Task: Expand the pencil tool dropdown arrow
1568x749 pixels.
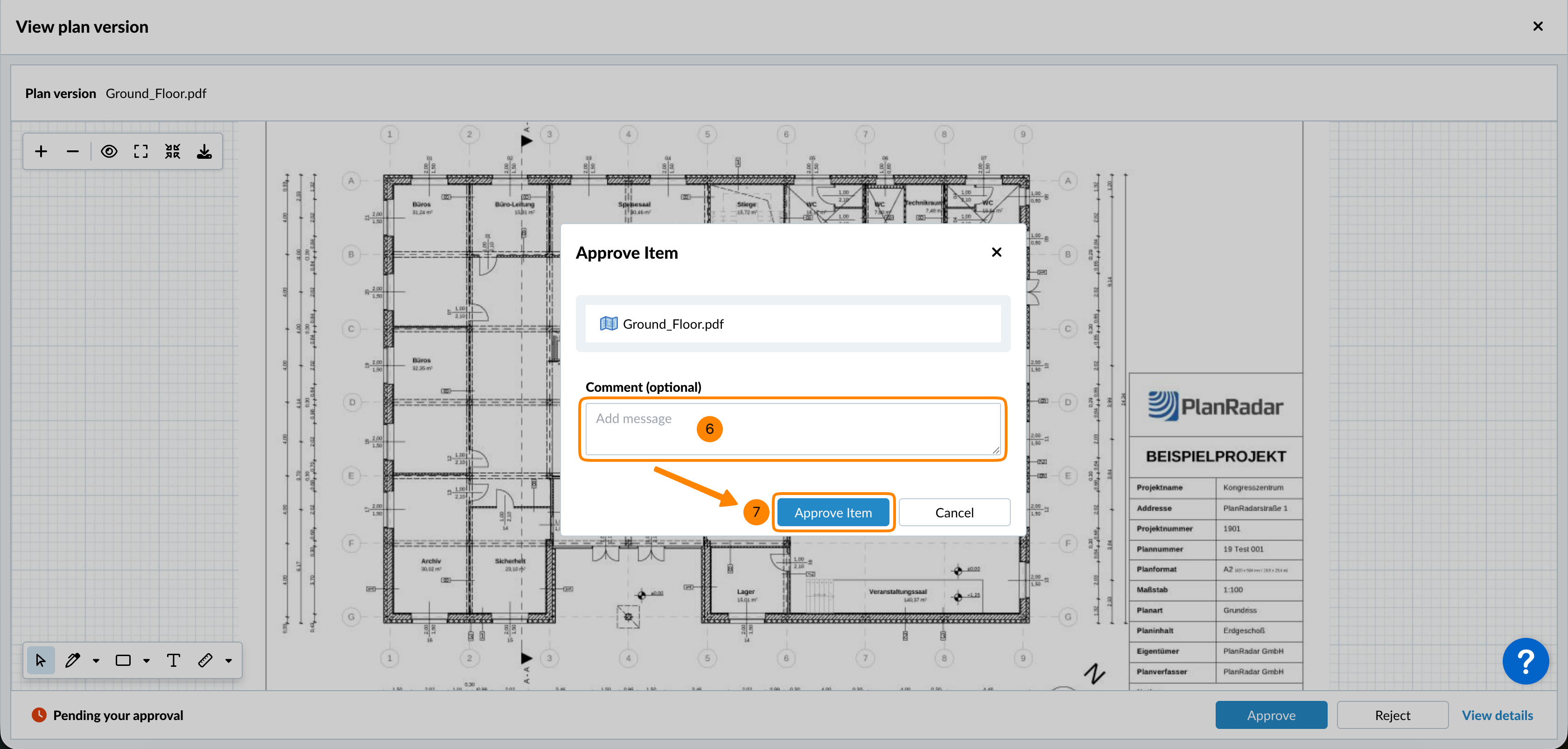Action: click(96, 661)
